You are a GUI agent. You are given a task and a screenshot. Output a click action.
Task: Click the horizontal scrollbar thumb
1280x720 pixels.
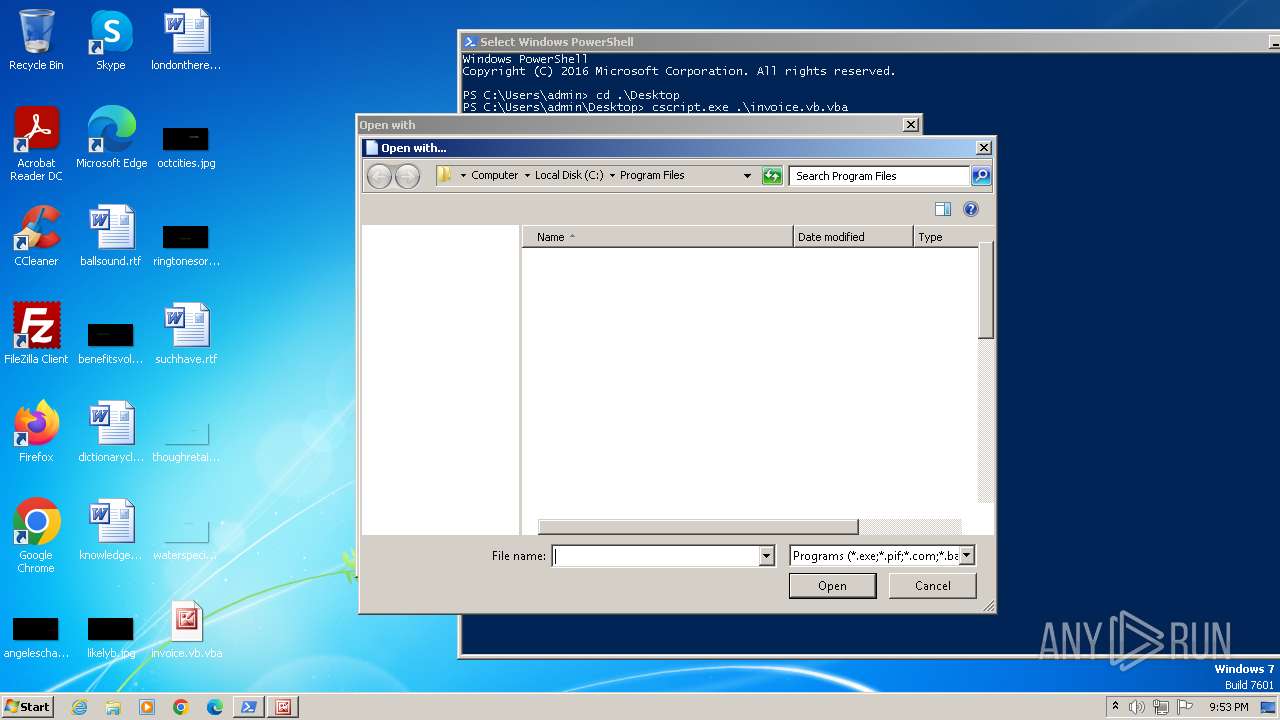[698, 527]
